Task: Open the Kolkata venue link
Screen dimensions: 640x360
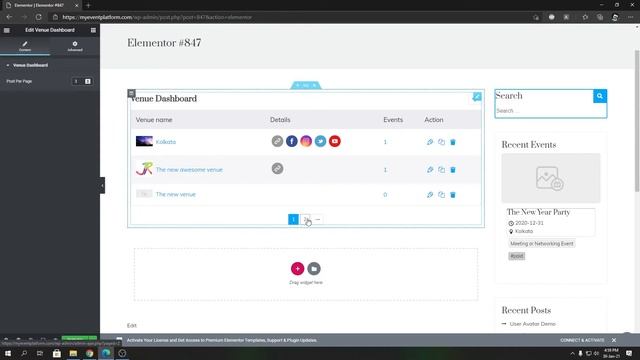Action: click(166, 142)
